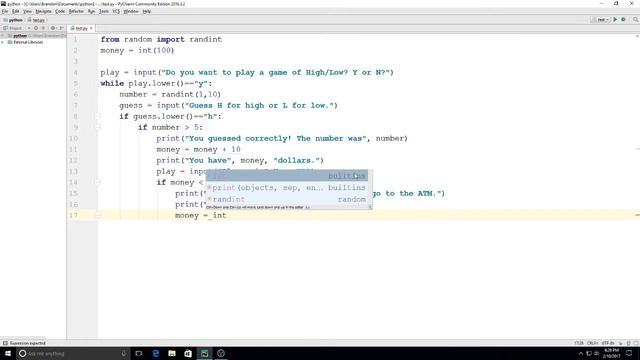Click the scroll from source icon
This screenshot has width=640, height=360.
click(x=36, y=28)
